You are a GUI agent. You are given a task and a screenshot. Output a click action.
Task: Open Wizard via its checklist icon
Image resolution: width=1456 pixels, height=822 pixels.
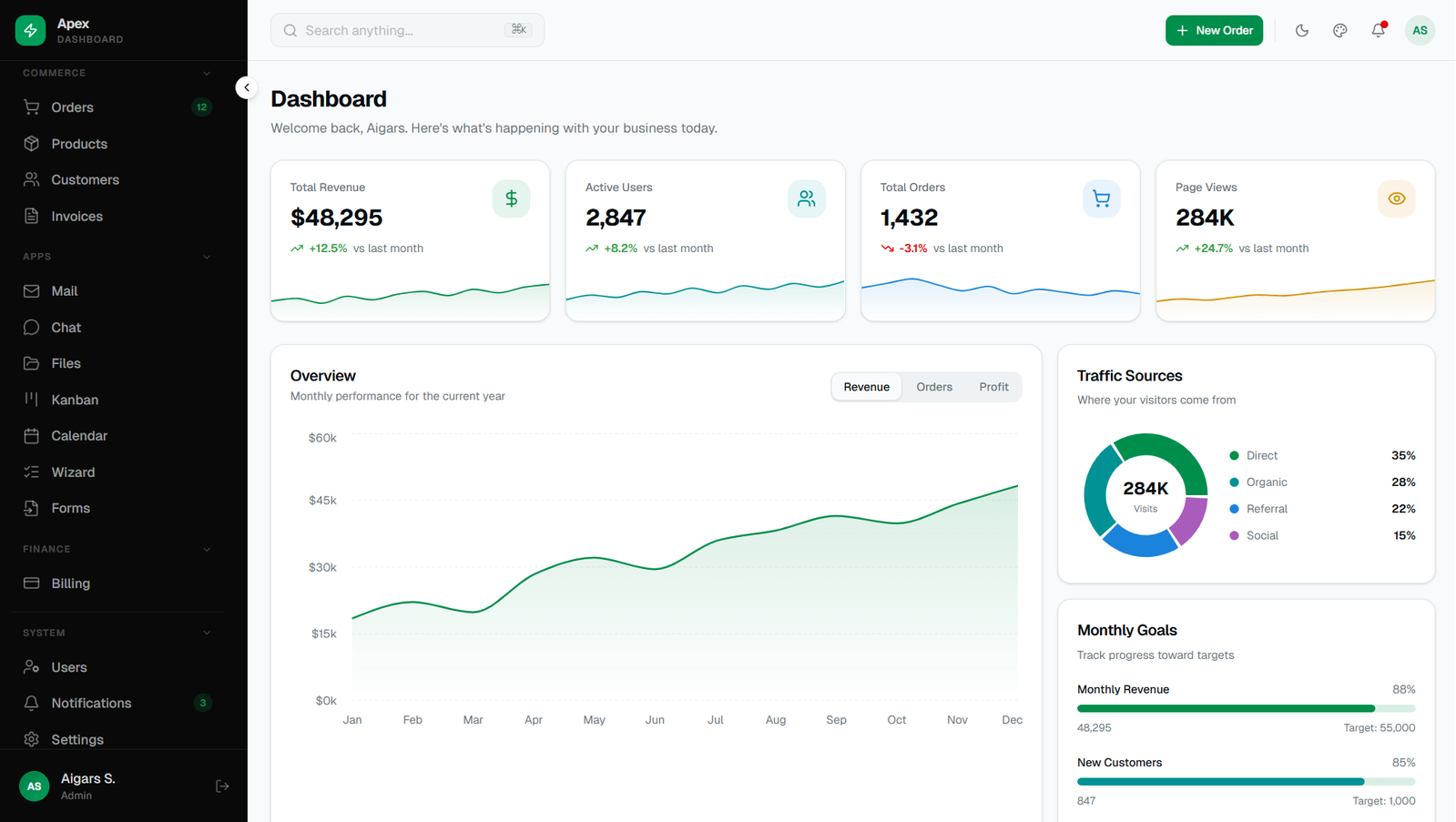pyautogui.click(x=32, y=472)
